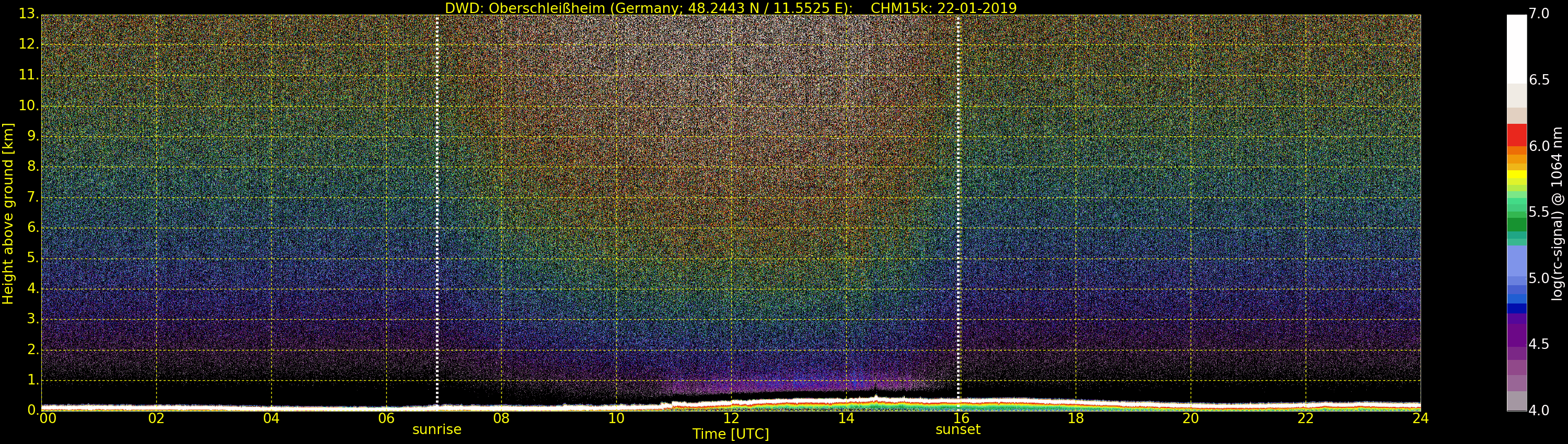Viewport: 1568px width, 444px height.
Task: Pick the light blue band on the colorbar
Action: tap(1516, 262)
